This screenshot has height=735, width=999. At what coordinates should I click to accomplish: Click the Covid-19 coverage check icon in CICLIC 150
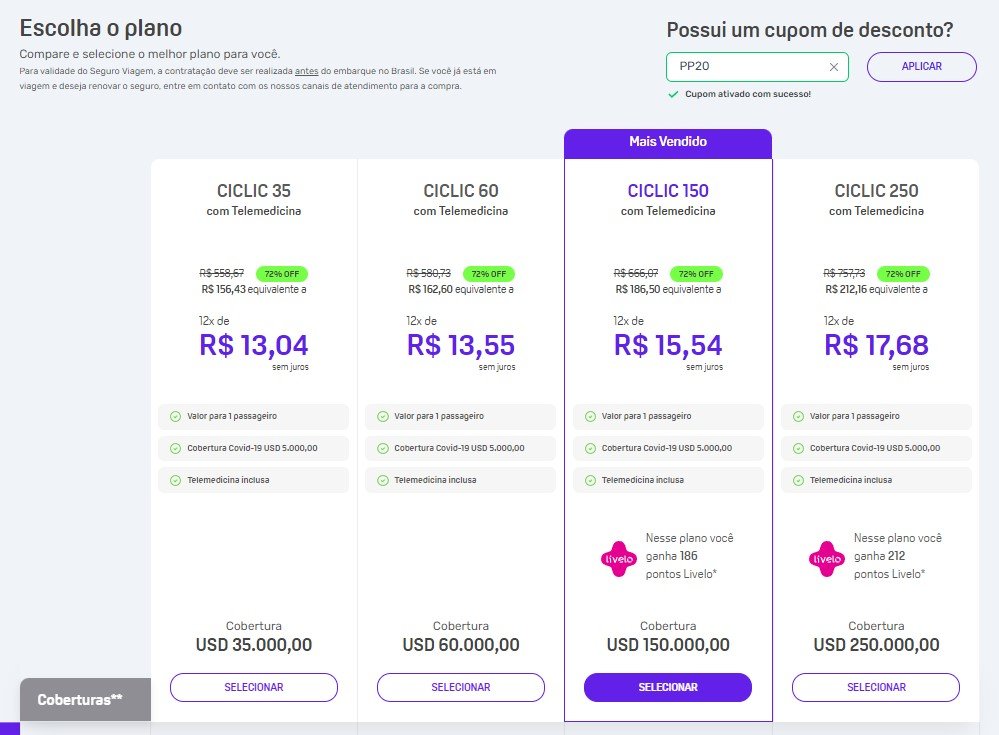pos(591,448)
